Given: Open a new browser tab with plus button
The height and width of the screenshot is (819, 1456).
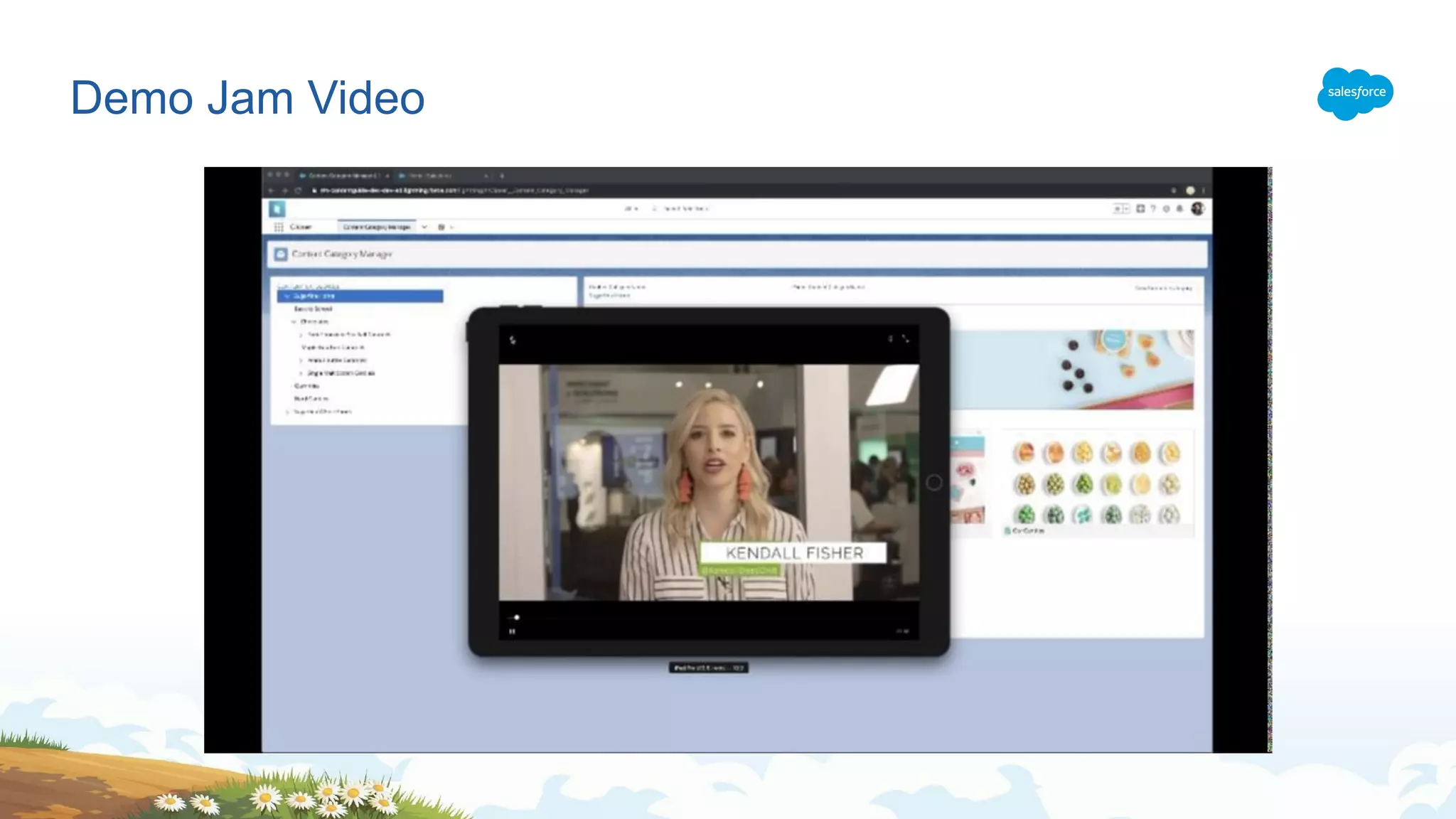Looking at the screenshot, I should pos(502,176).
